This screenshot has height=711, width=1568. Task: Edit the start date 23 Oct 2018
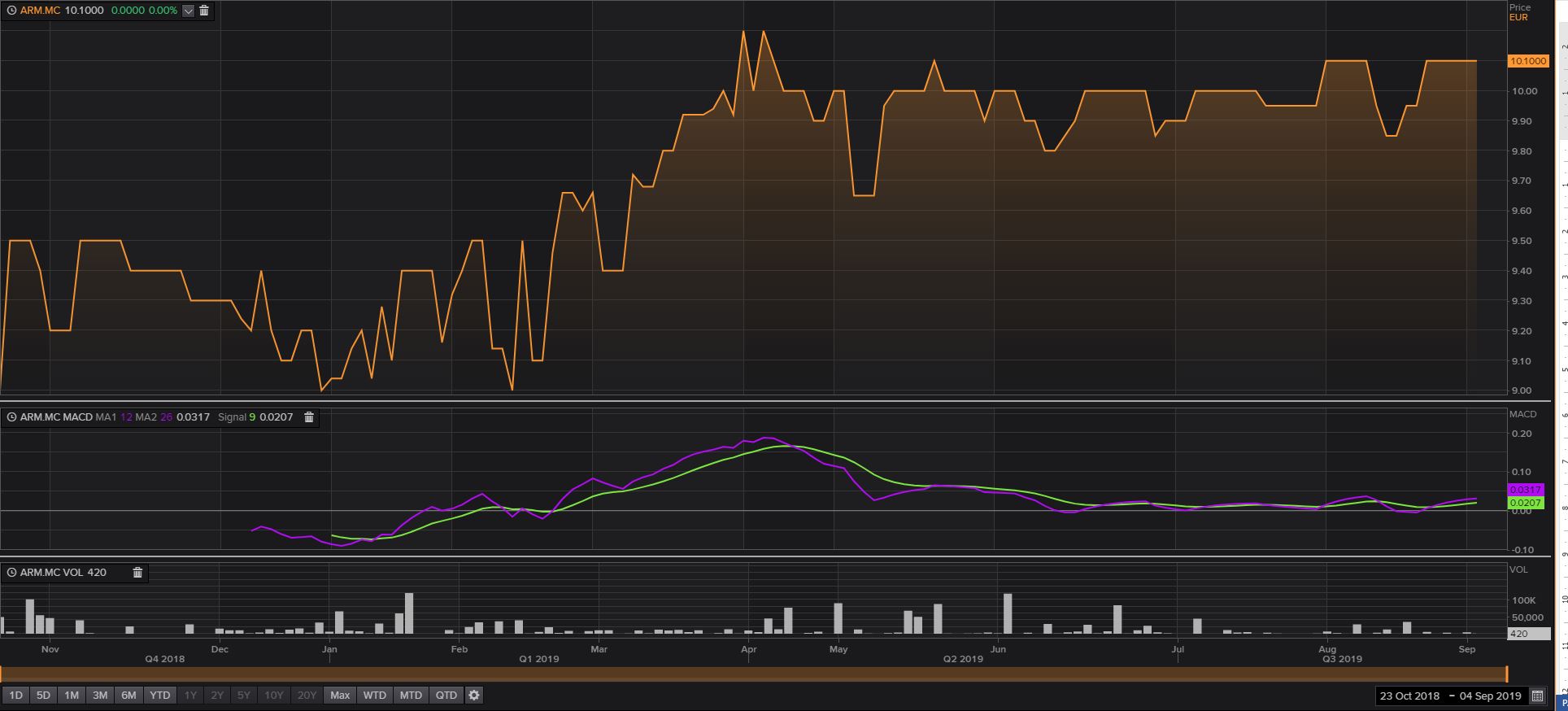pyautogui.click(x=1409, y=696)
